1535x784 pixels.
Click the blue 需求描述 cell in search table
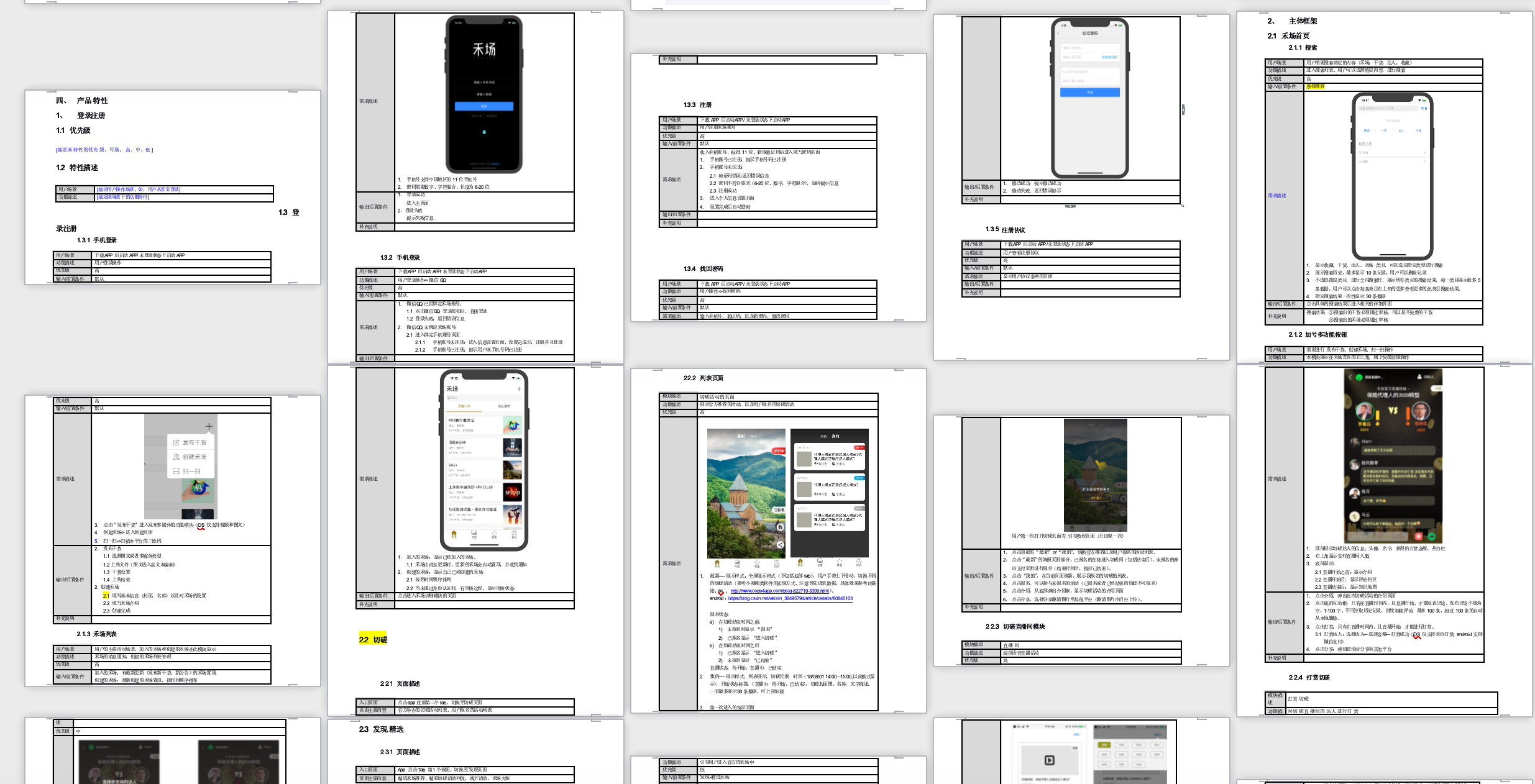tap(1277, 196)
